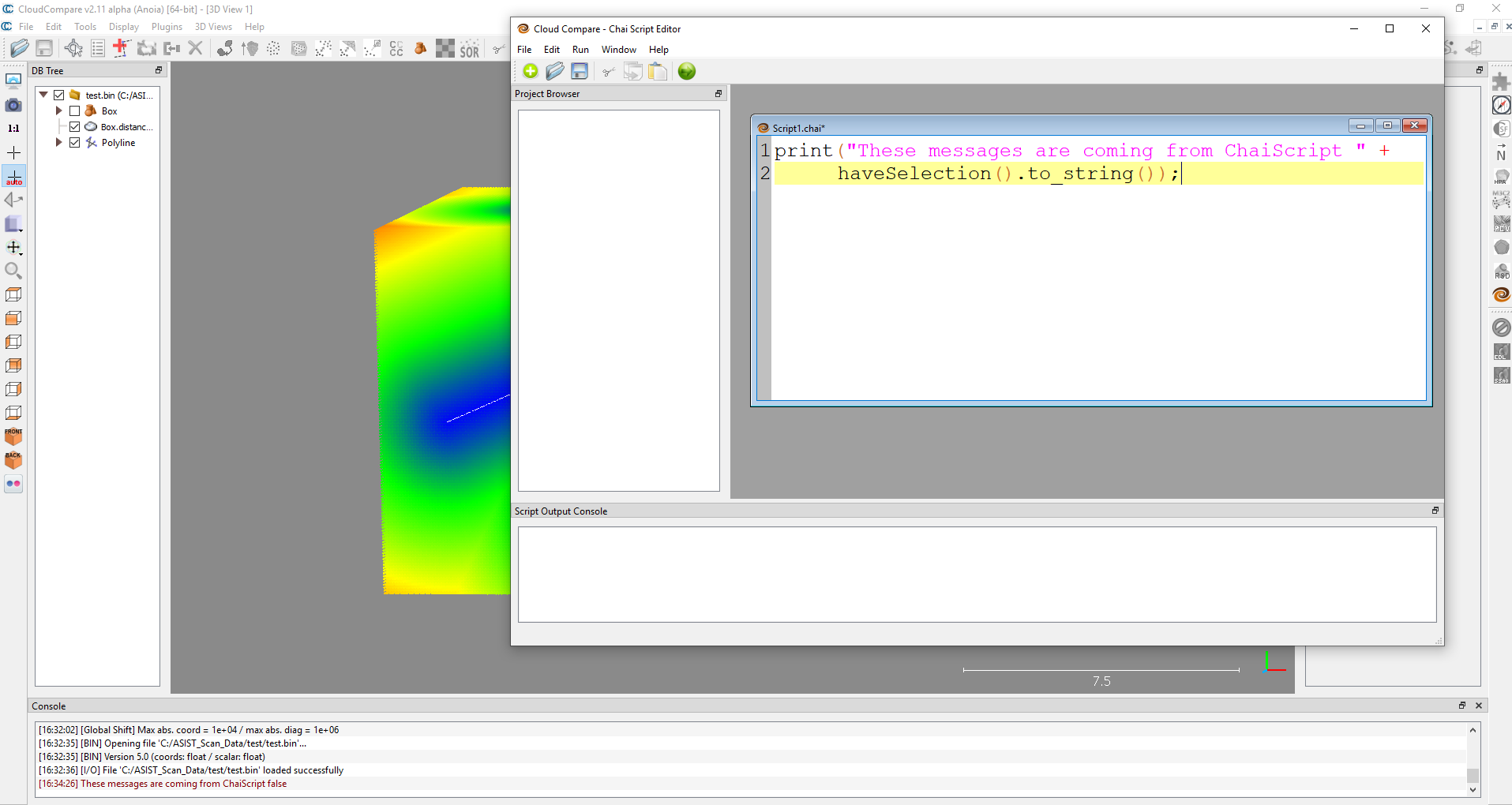The image size is (1512, 805).
Task: Open 3D Views menu
Action: [x=213, y=27]
